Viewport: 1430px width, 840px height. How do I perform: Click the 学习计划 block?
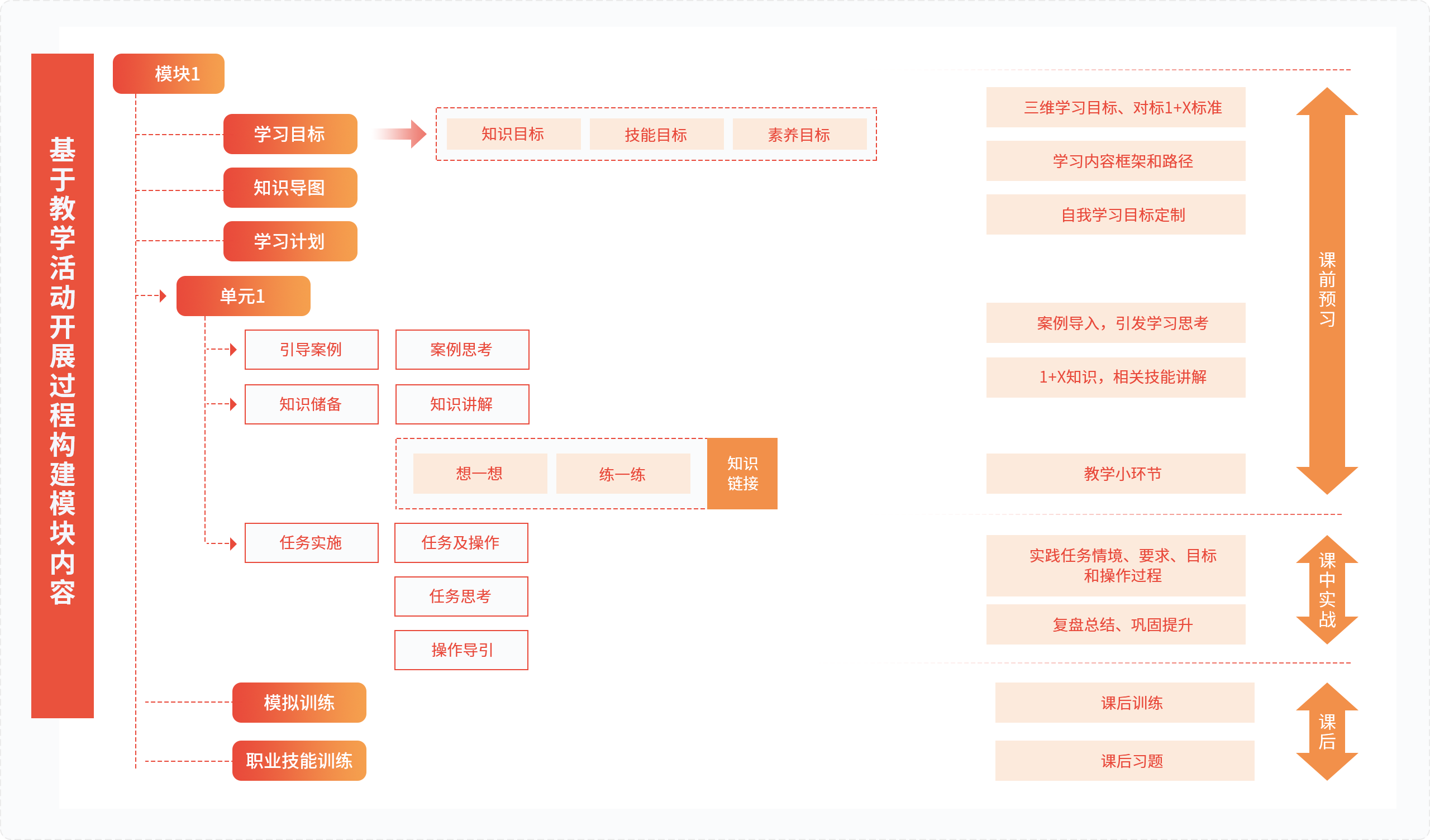point(290,241)
